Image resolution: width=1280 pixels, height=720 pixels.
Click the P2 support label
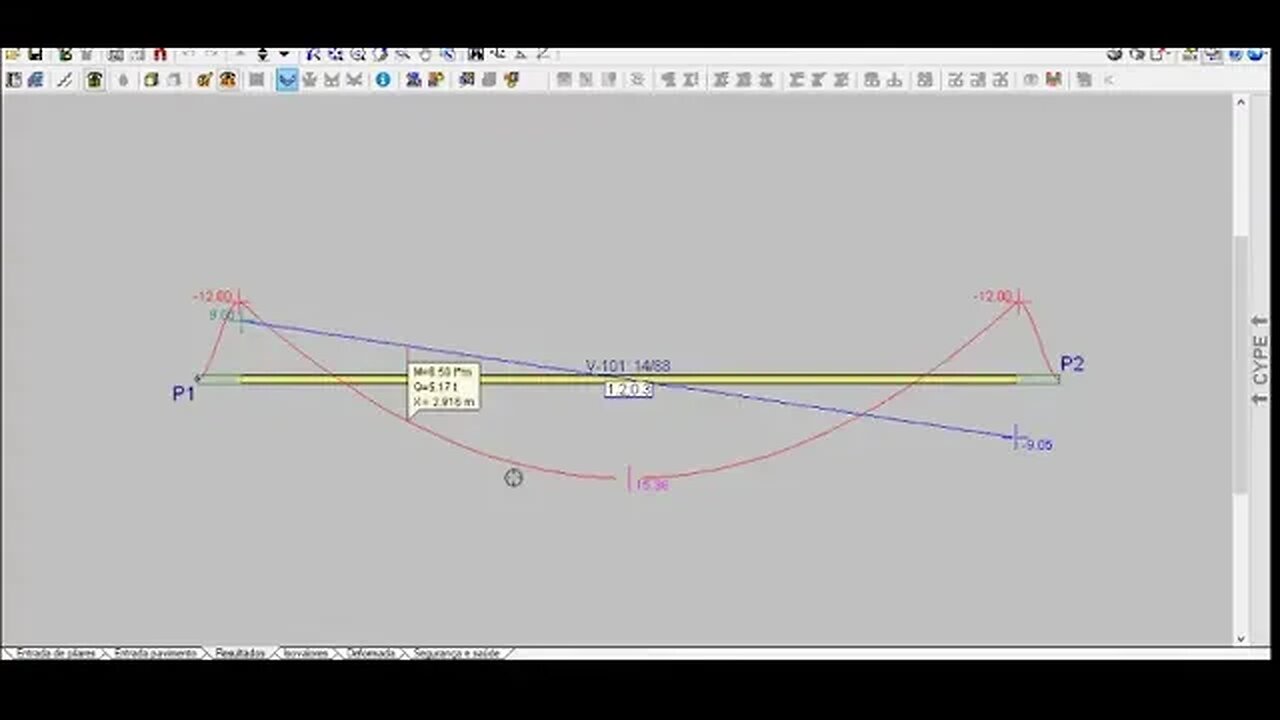tap(1072, 364)
